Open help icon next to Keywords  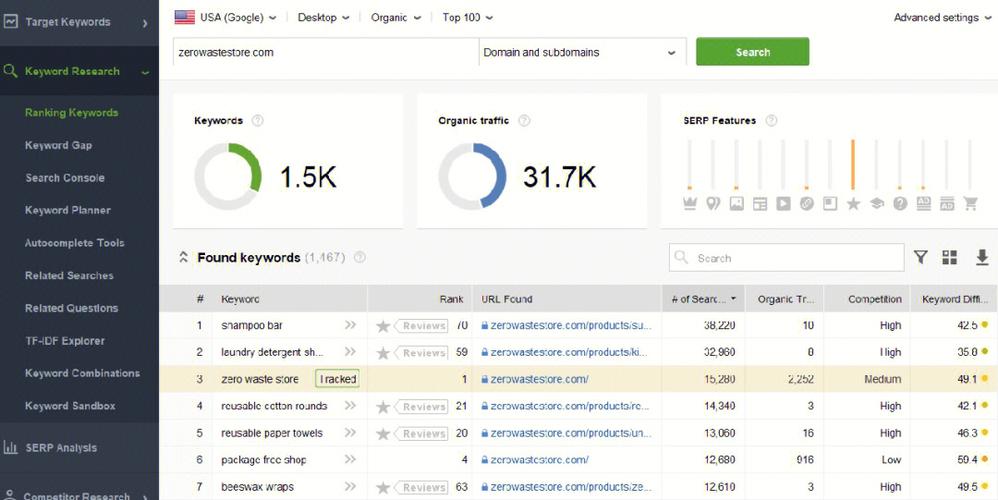(x=257, y=120)
